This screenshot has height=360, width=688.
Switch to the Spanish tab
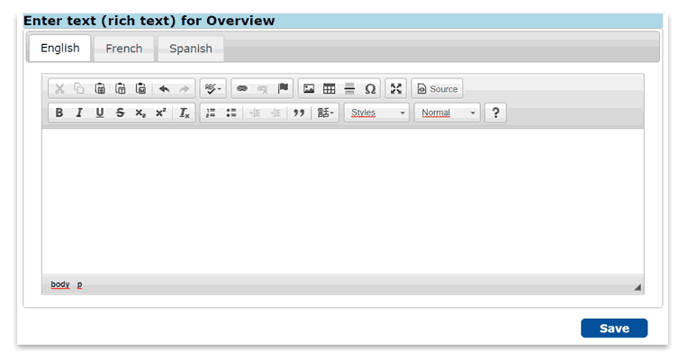click(191, 48)
